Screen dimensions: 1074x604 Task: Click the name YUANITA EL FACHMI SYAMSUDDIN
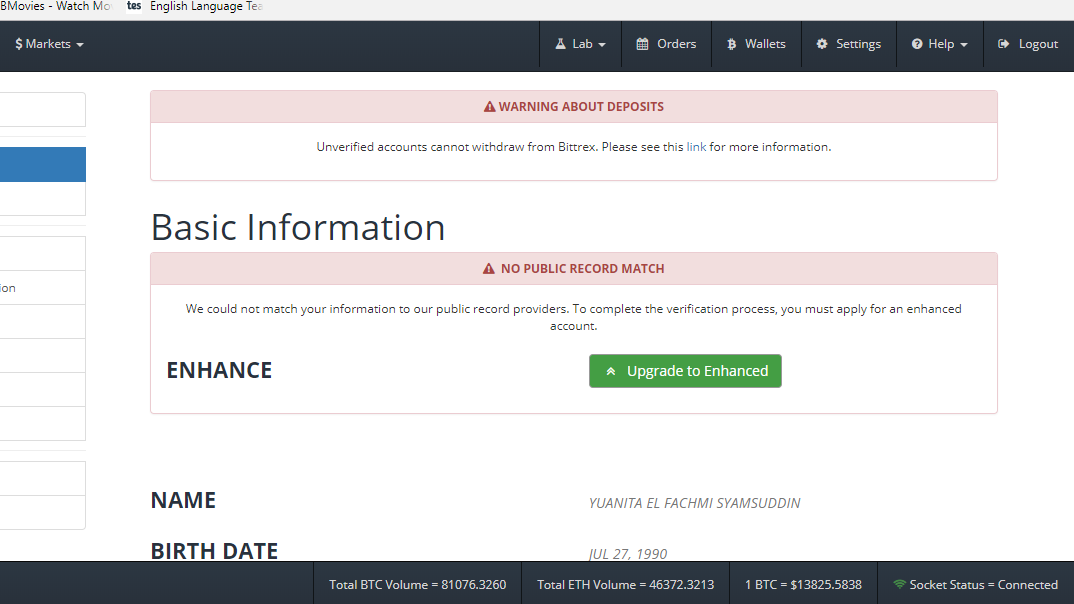click(695, 503)
